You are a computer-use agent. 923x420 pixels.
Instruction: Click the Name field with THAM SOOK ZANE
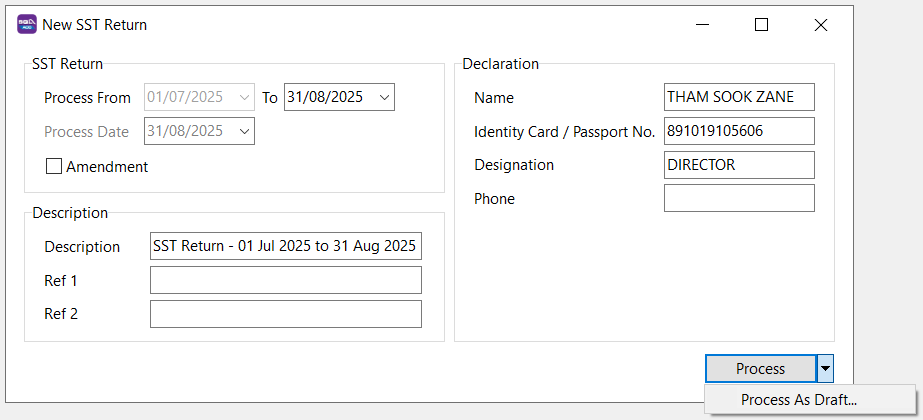coord(738,97)
